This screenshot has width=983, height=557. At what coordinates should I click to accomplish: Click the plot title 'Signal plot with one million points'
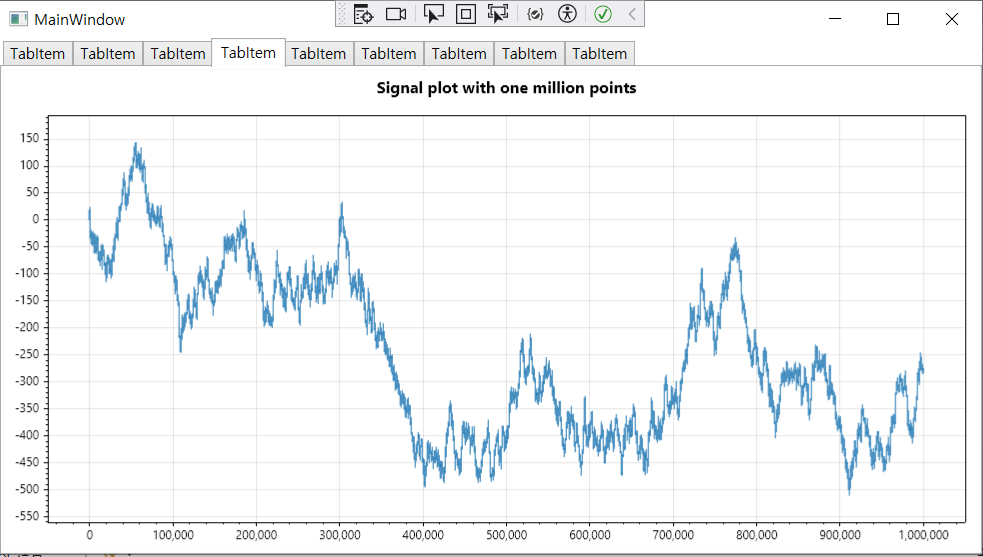point(507,88)
